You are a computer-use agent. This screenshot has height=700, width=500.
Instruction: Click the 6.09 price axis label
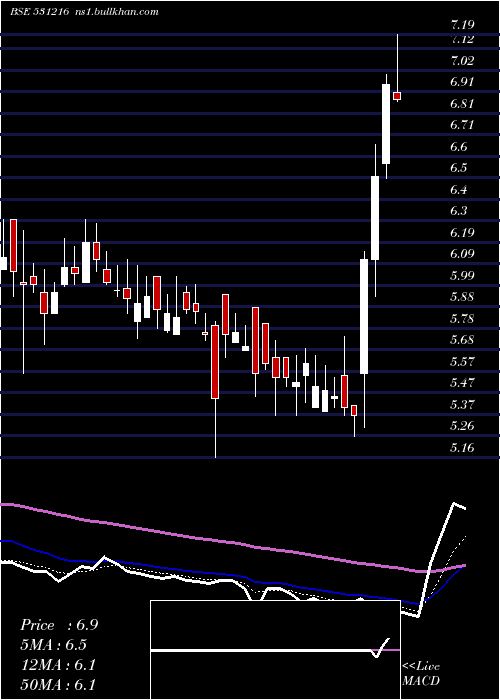[x=462, y=254]
